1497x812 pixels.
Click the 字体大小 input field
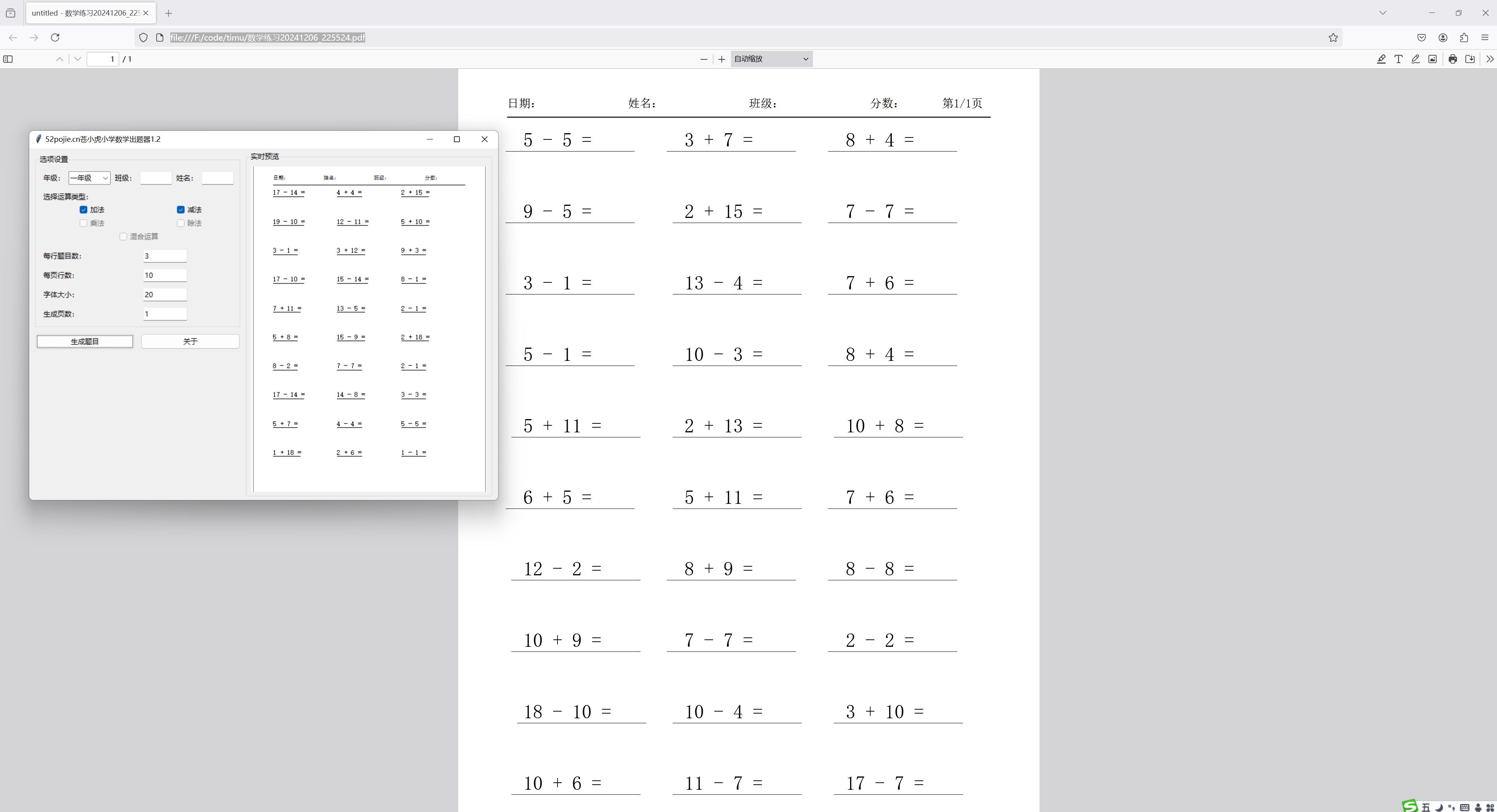click(x=165, y=294)
